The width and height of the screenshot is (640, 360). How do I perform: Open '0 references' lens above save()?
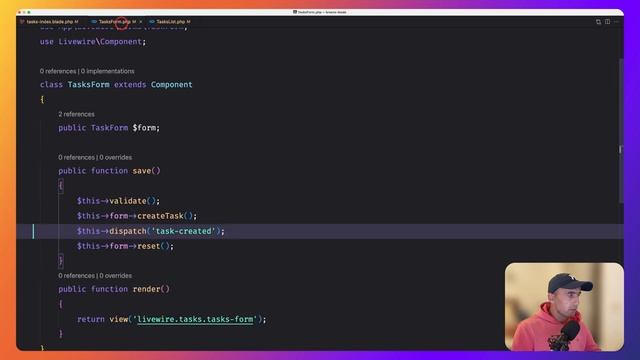tap(76, 157)
